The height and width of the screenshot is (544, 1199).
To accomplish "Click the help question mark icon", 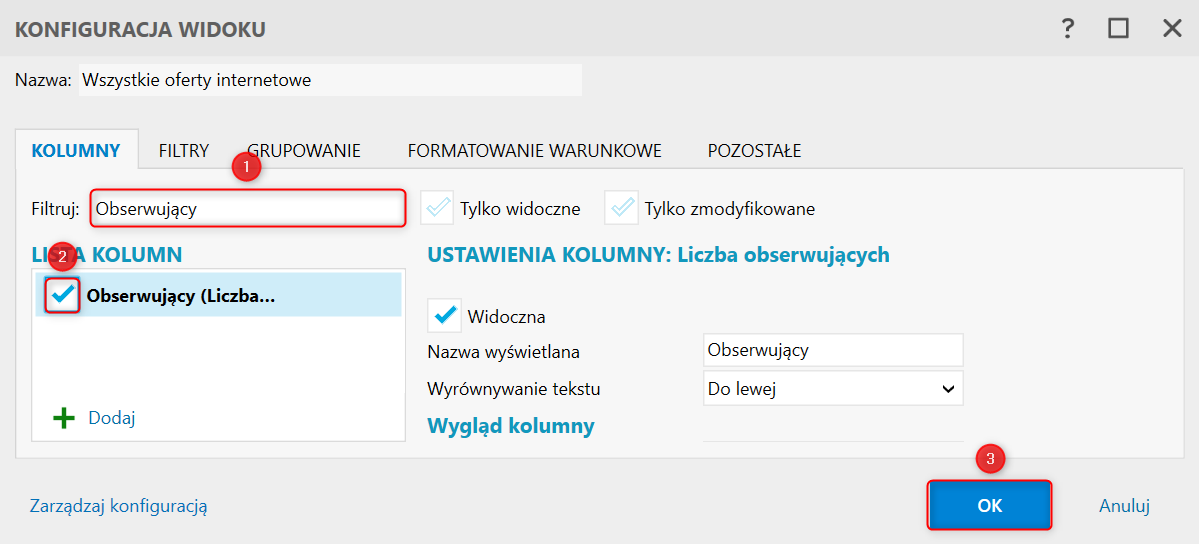I will coord(1068,28).
